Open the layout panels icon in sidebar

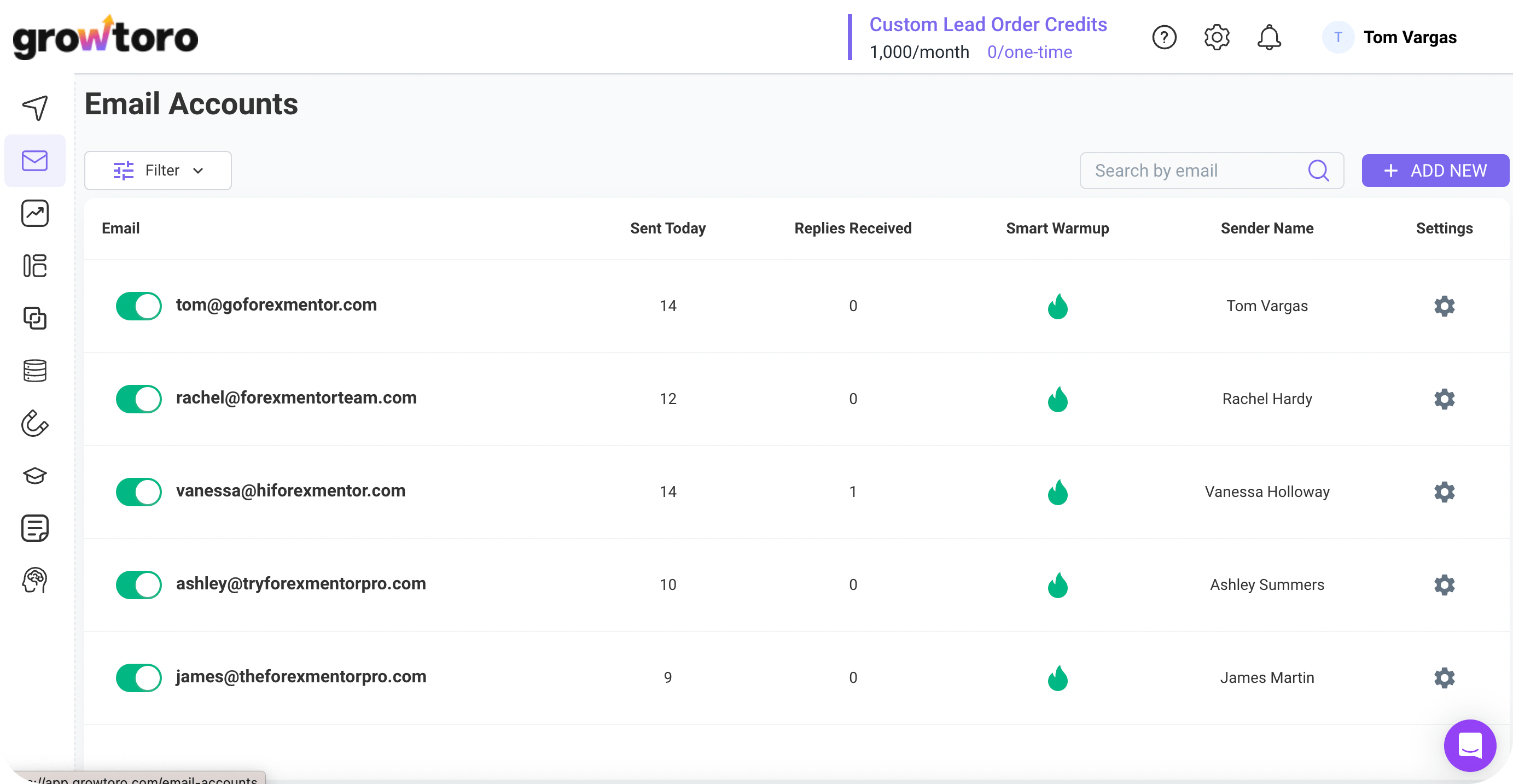click(34, 266)
